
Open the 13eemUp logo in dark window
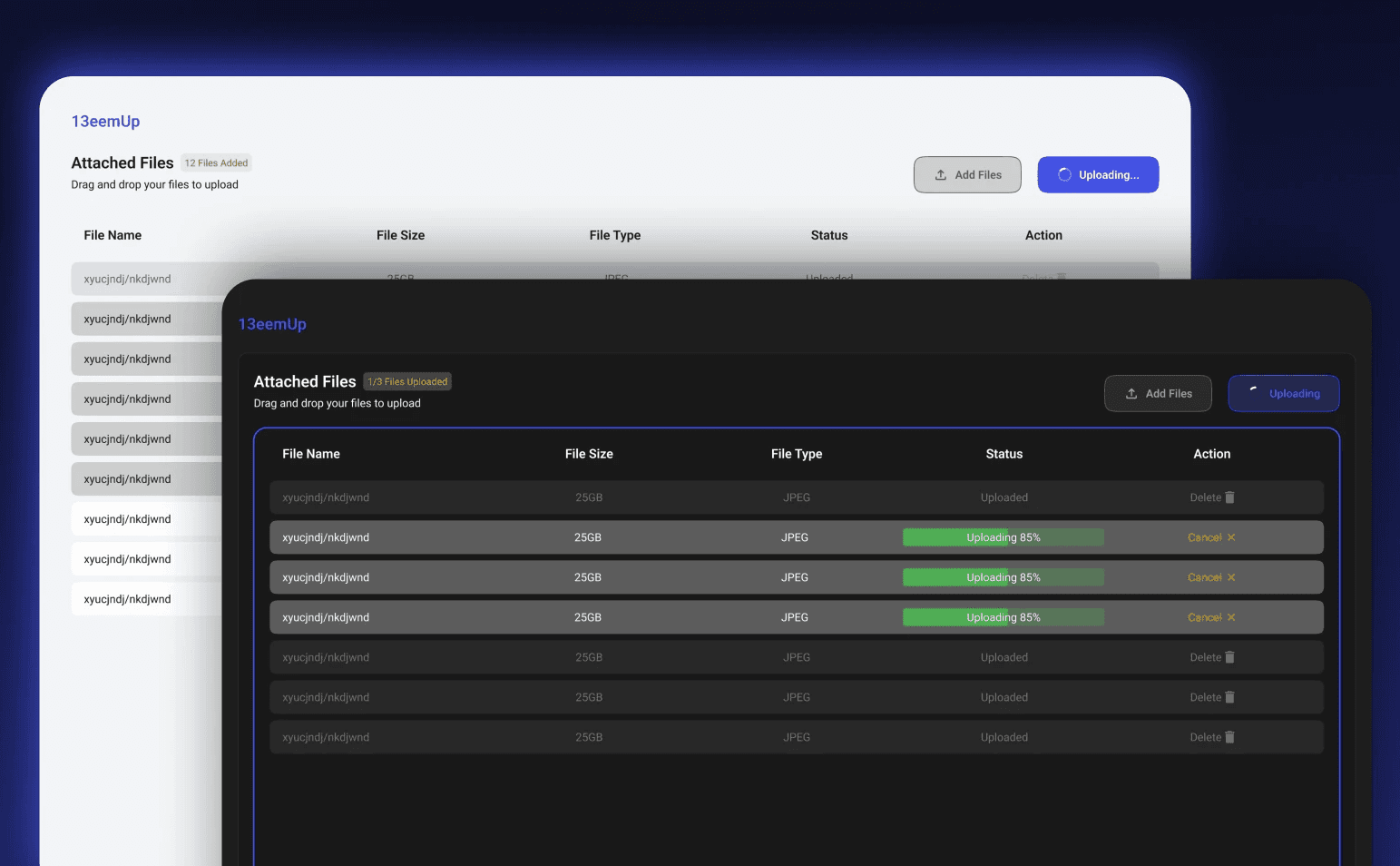pos(272,324)
